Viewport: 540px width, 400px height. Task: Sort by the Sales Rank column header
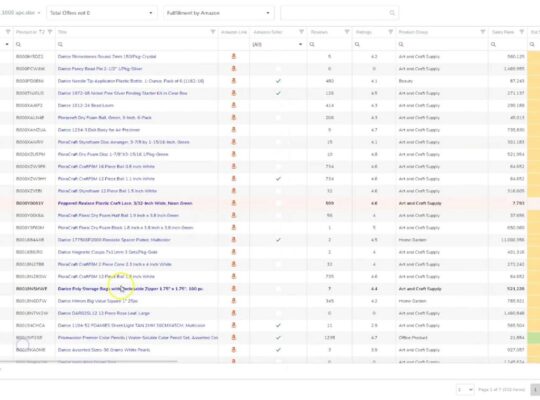pyautogui.click(x=503, y=32)
